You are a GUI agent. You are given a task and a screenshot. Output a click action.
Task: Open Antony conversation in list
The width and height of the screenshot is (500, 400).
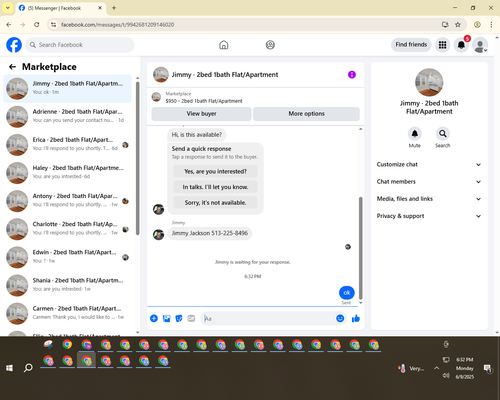(67, 201)
